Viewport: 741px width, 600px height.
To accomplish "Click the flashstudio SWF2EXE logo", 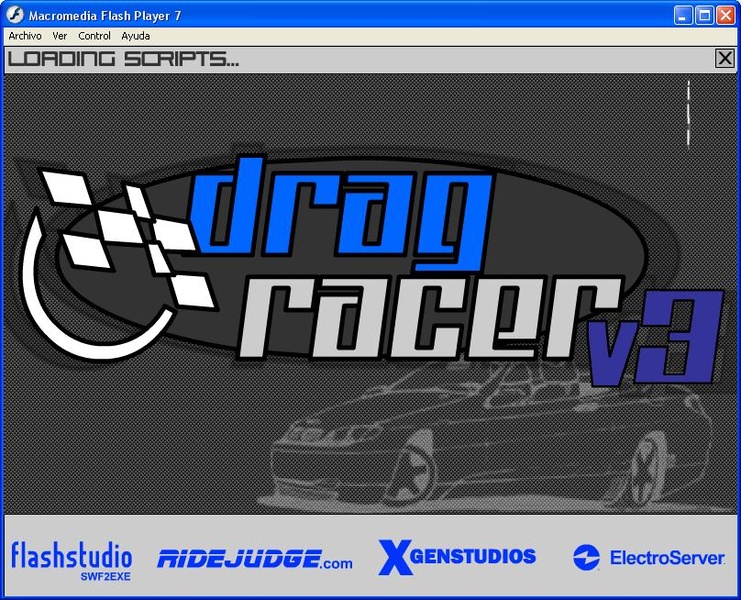I will [x=71, y=558].
